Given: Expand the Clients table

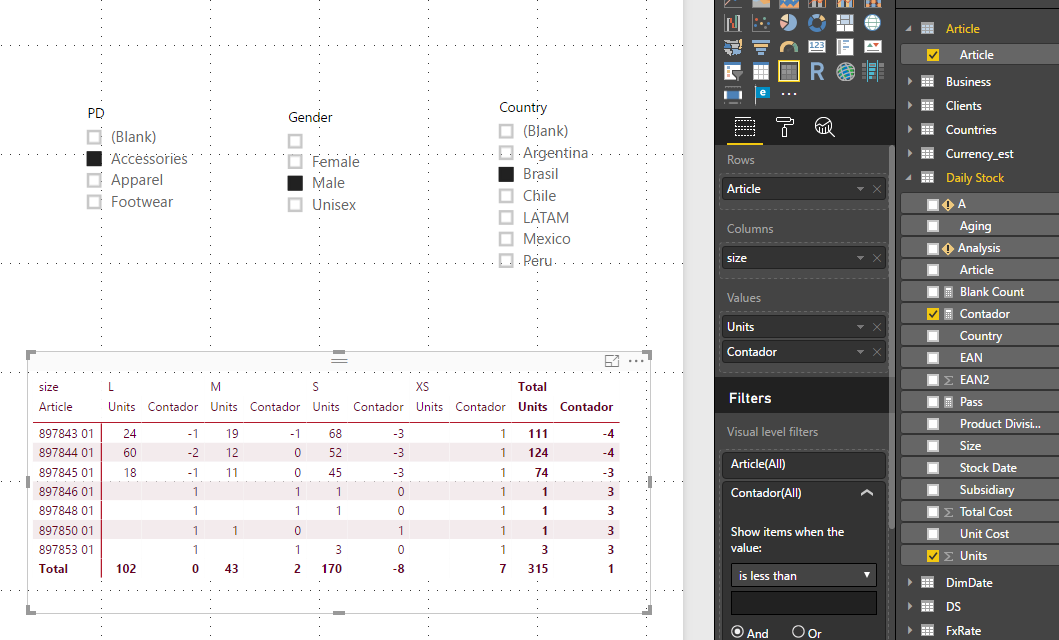Looking at the screenshot, I should click(910, 106).
